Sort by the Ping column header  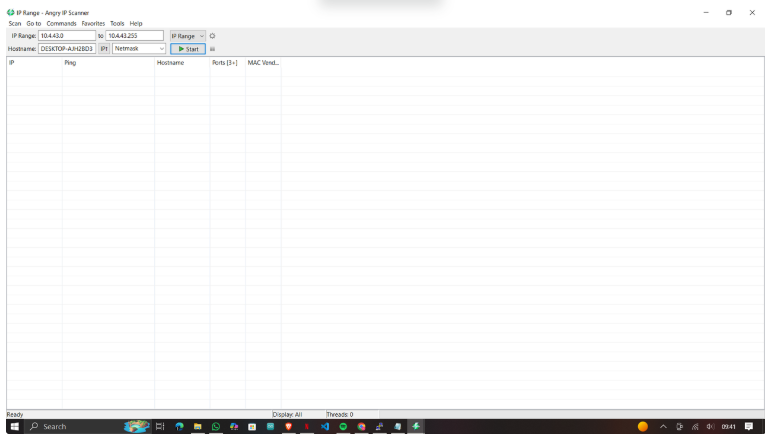[x=108, y=63]
